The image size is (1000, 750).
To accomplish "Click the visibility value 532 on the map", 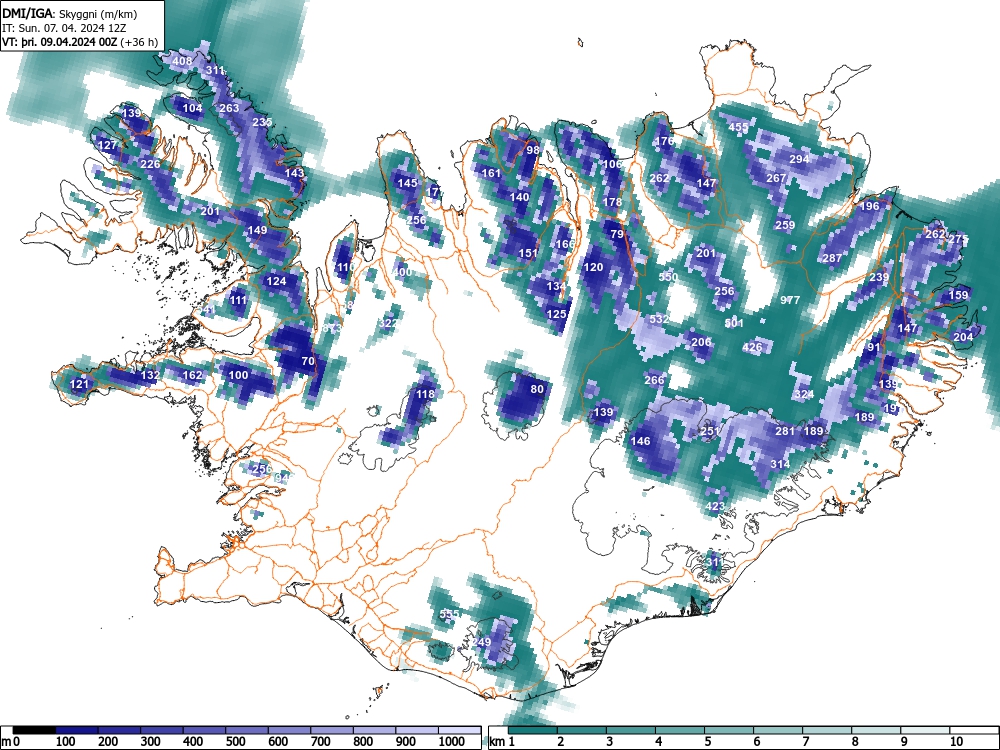I will (659, 319).
